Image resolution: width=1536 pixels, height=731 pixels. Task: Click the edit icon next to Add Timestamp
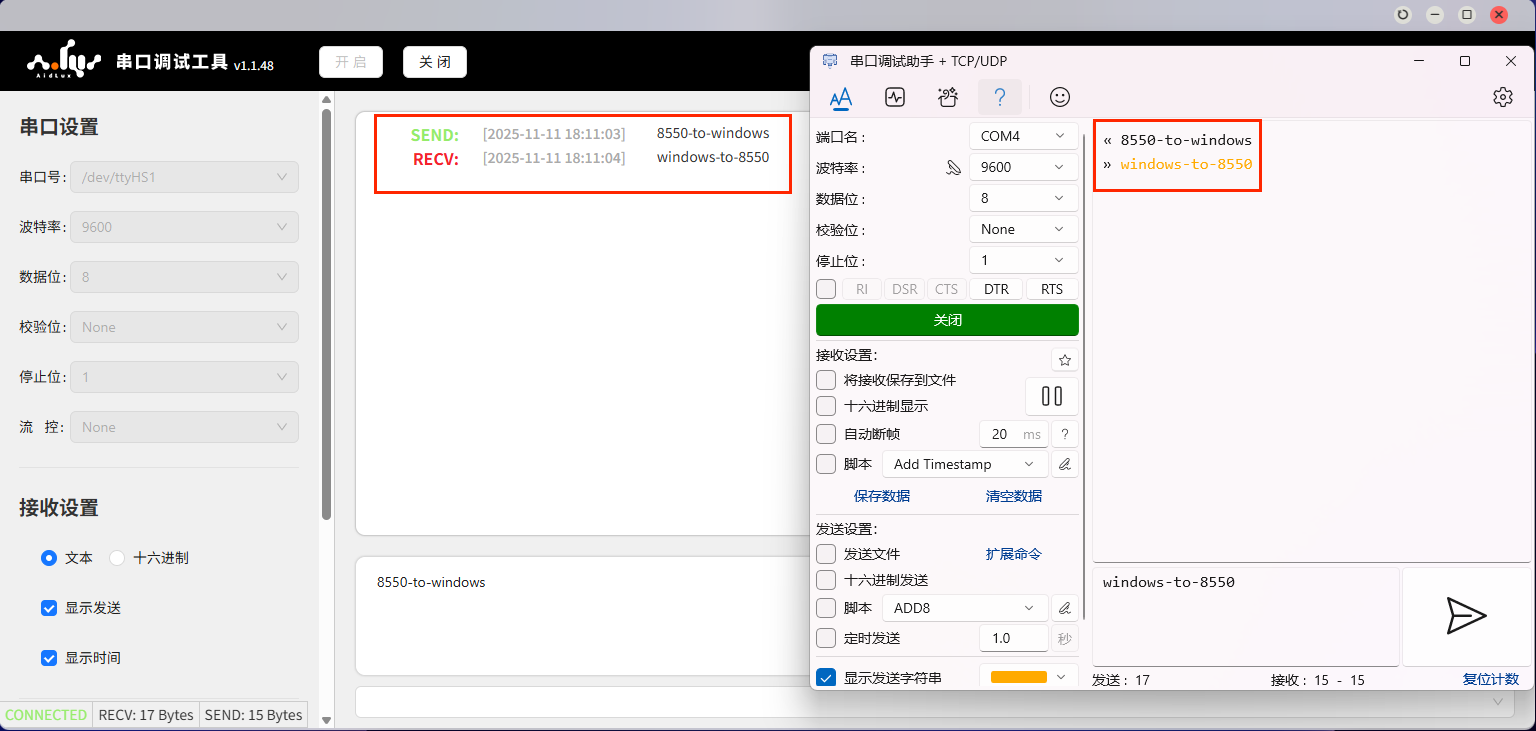click(x=1064, y=464)
